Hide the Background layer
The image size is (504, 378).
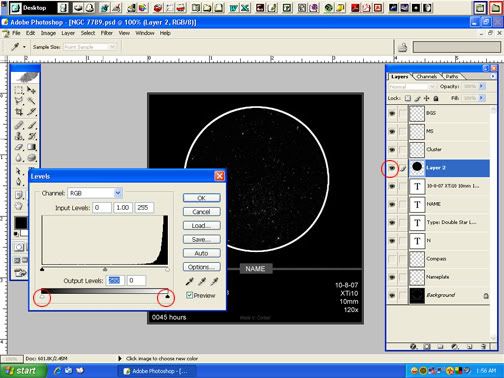pyautogui.click(x=392, y=295)
